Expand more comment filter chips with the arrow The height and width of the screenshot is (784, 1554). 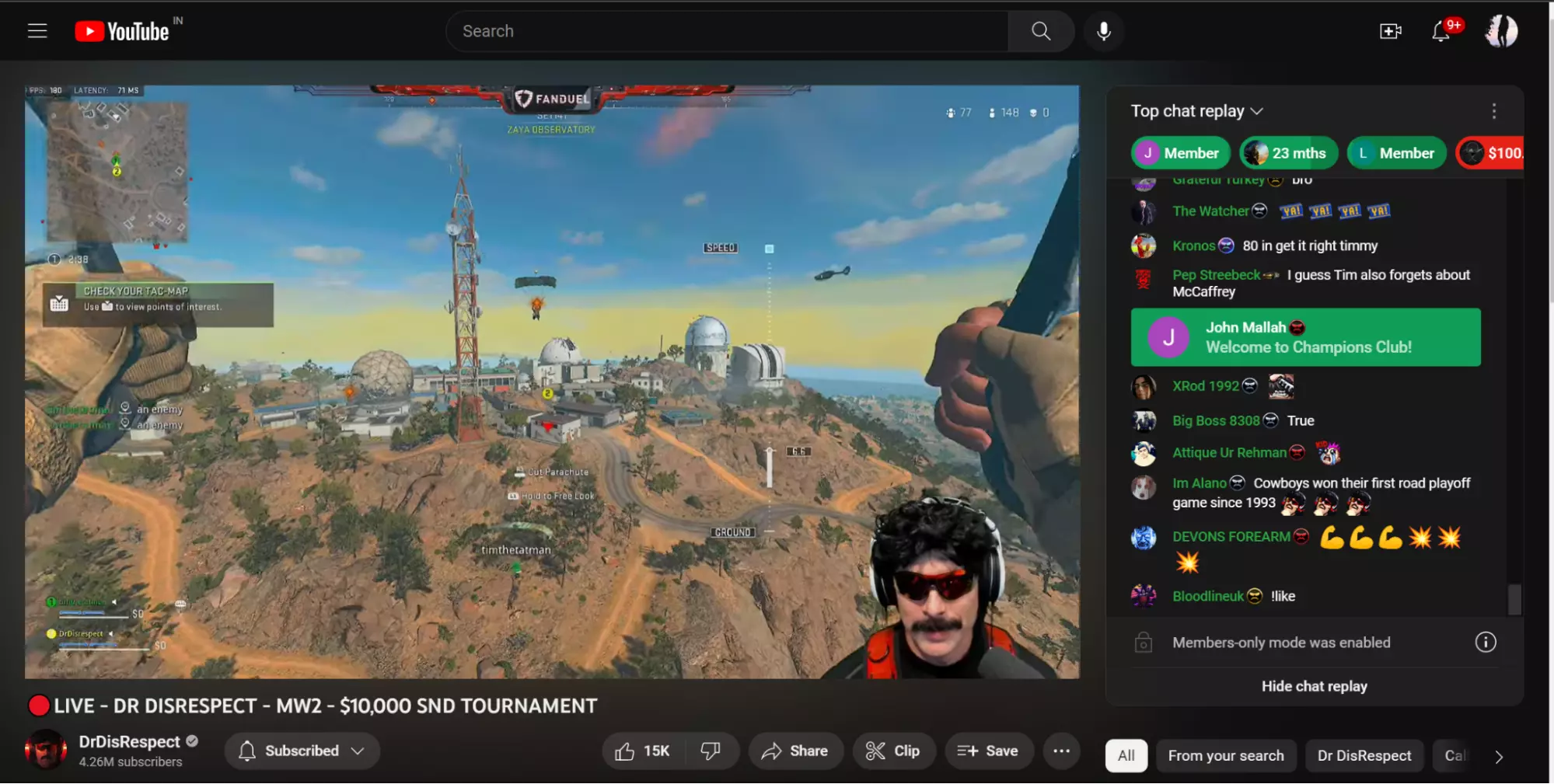click(x=1499, y=755)
